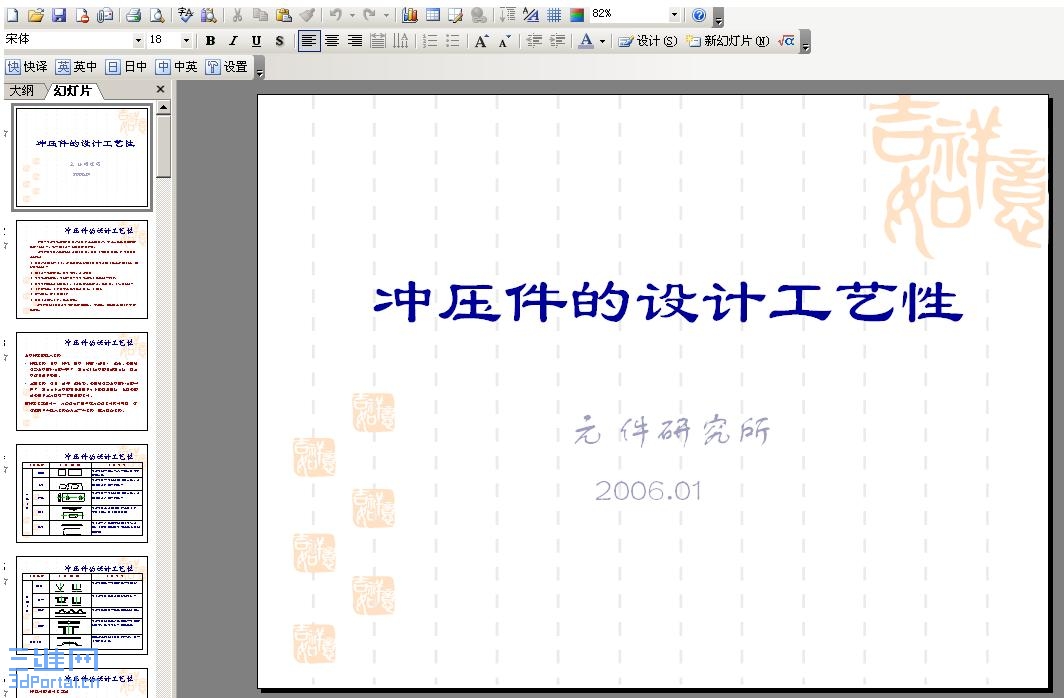The height and width of the screenshot is (698, 1064).
Task: Toggle bold formatting
Action: point(210,41)
